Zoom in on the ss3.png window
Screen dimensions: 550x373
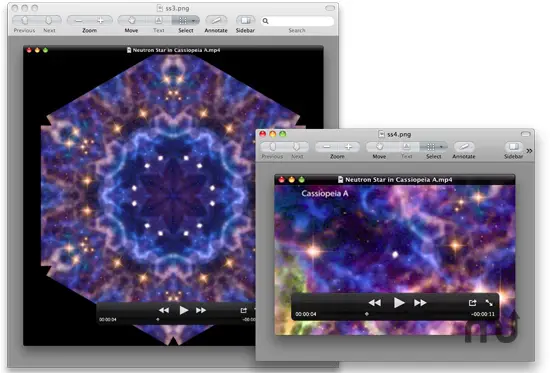tap(101, 21)
